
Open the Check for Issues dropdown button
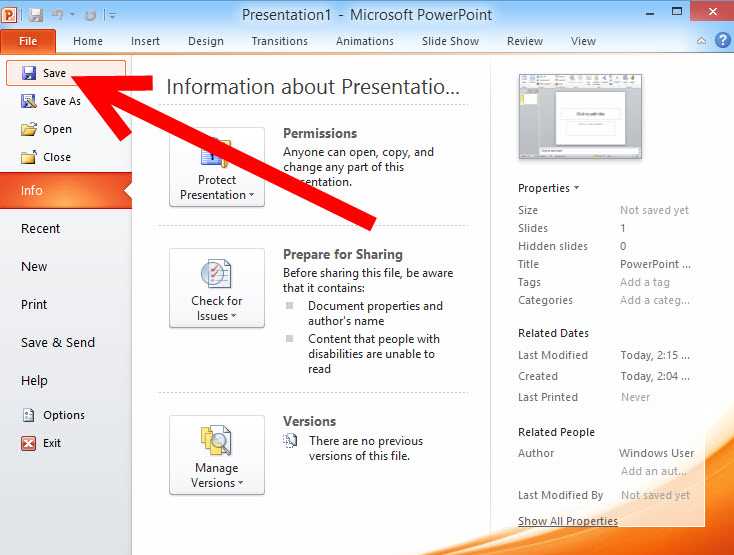[217, 288]
